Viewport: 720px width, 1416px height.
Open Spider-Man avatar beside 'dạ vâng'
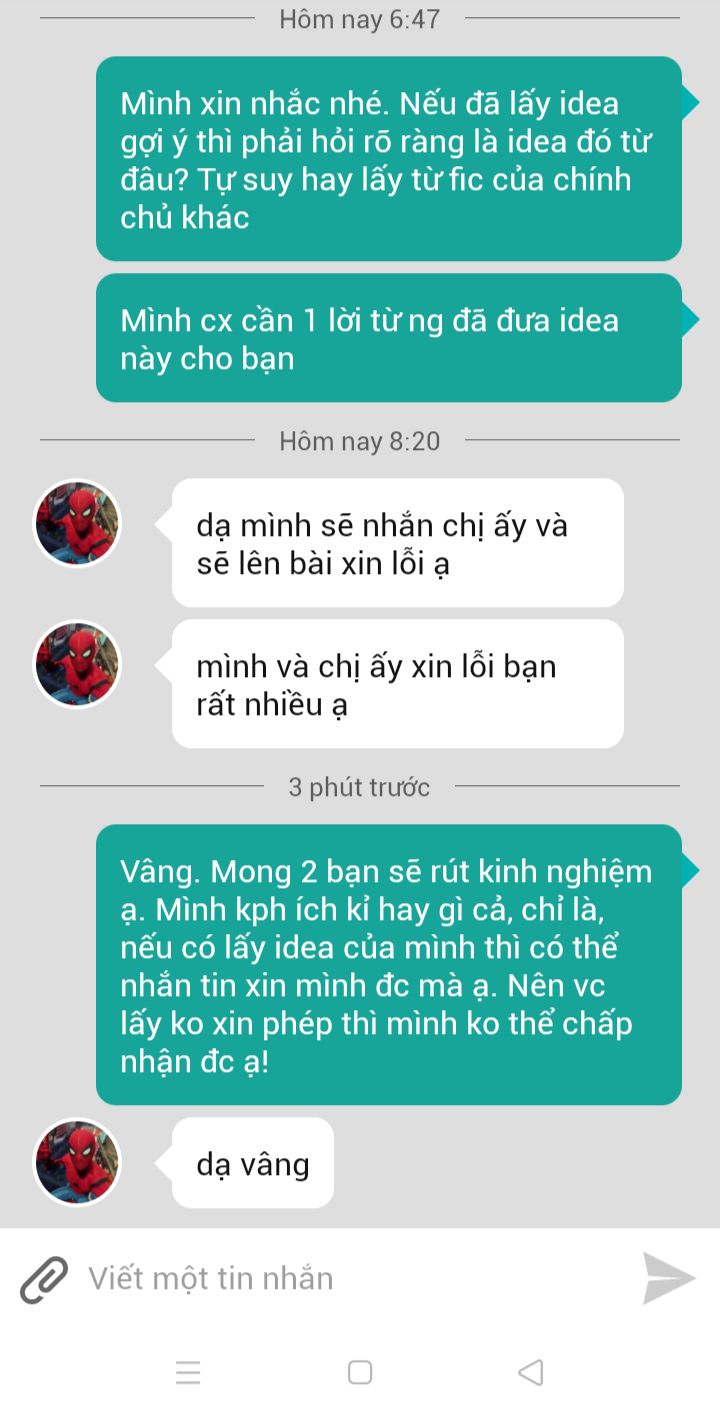[77, 1162]
